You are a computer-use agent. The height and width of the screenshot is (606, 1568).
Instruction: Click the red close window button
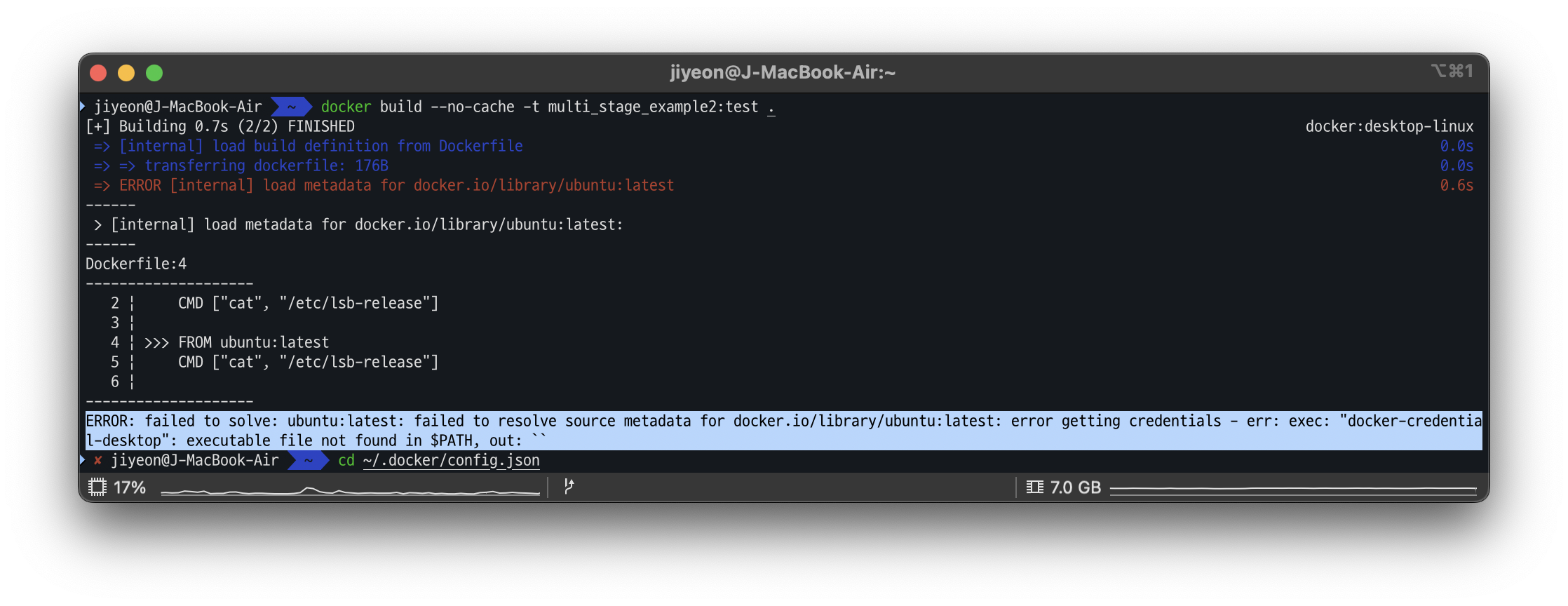click(x=98, y=73)
